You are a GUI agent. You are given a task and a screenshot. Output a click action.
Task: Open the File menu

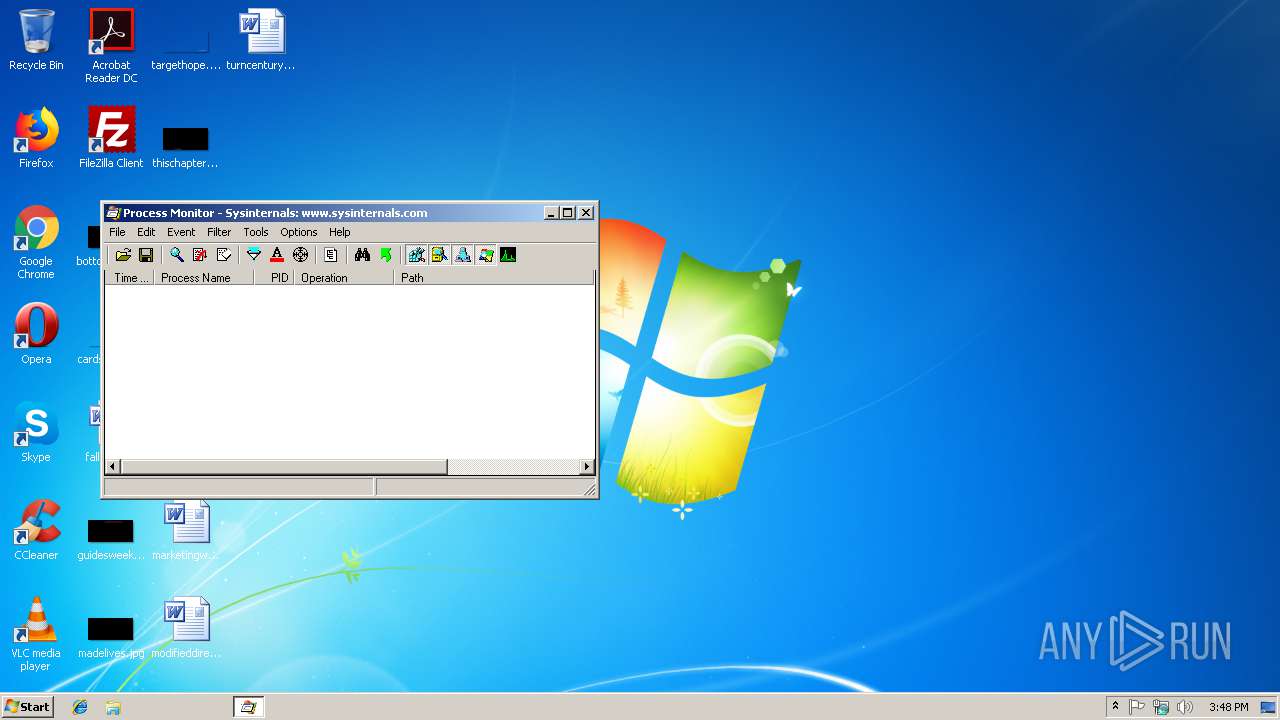[117, 232]
